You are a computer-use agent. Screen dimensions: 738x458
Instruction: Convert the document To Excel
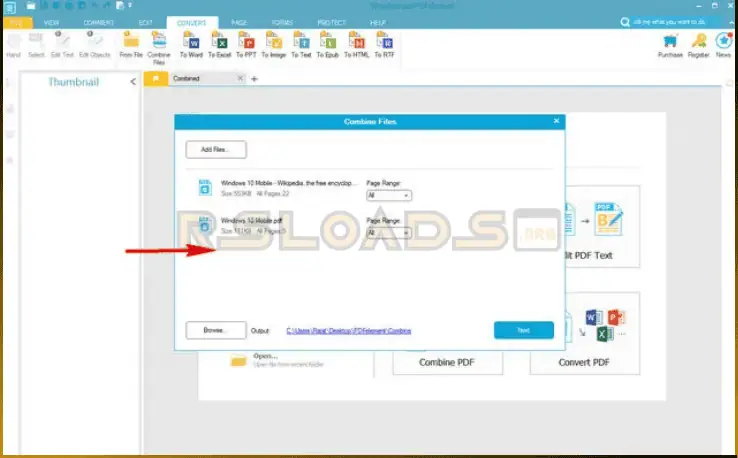219,46
